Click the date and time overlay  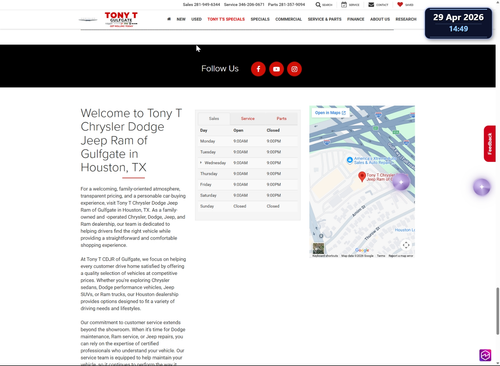click(x=458, y=23)
